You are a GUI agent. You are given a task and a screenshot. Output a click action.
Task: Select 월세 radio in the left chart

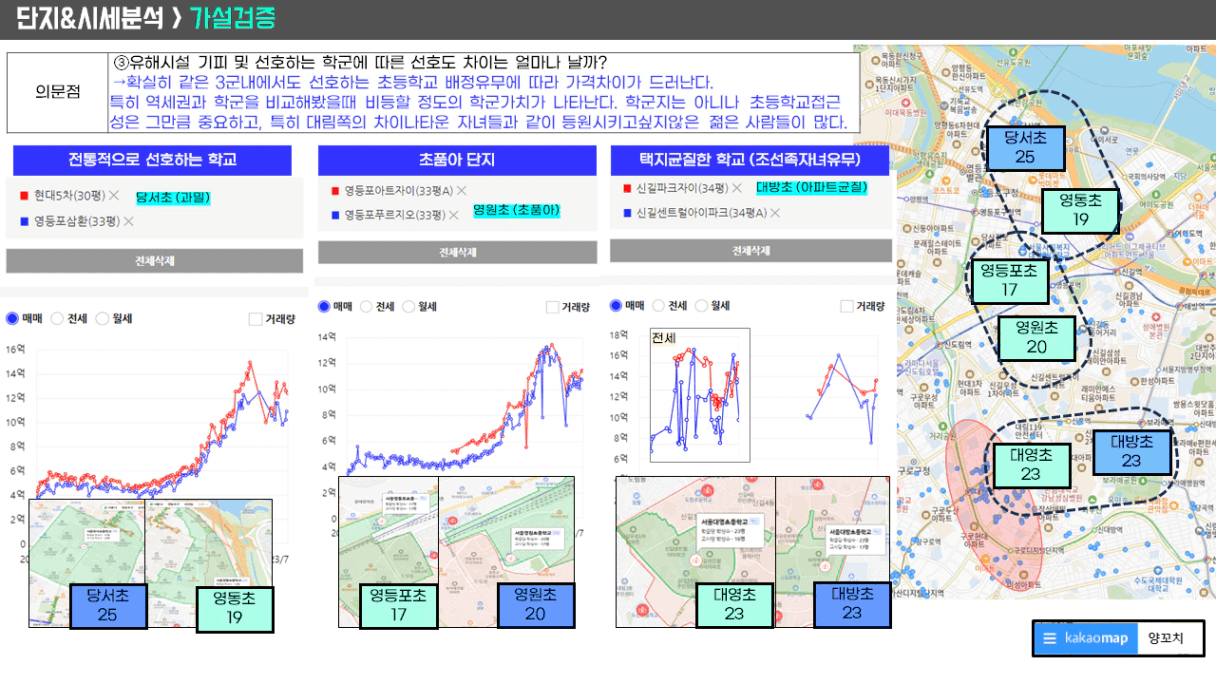tap(102, 319)
